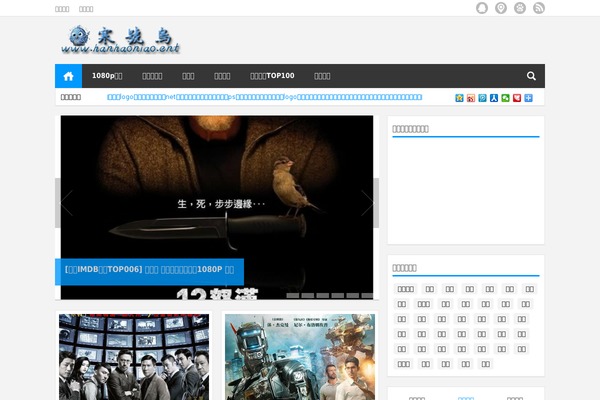Screen dimensions: 600x400
Task: Click the red share icon beside WeChat
Action: pos(517,98)
